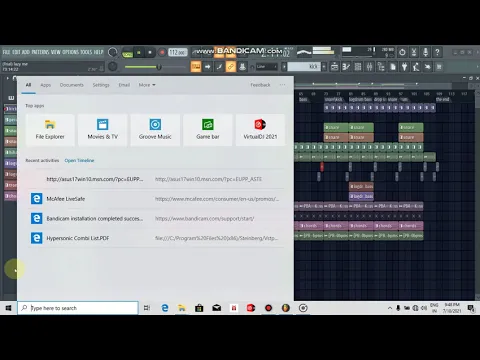Open the Line snap dropdown
Viewport: 480px width, 360px height.
coord(266,67)
